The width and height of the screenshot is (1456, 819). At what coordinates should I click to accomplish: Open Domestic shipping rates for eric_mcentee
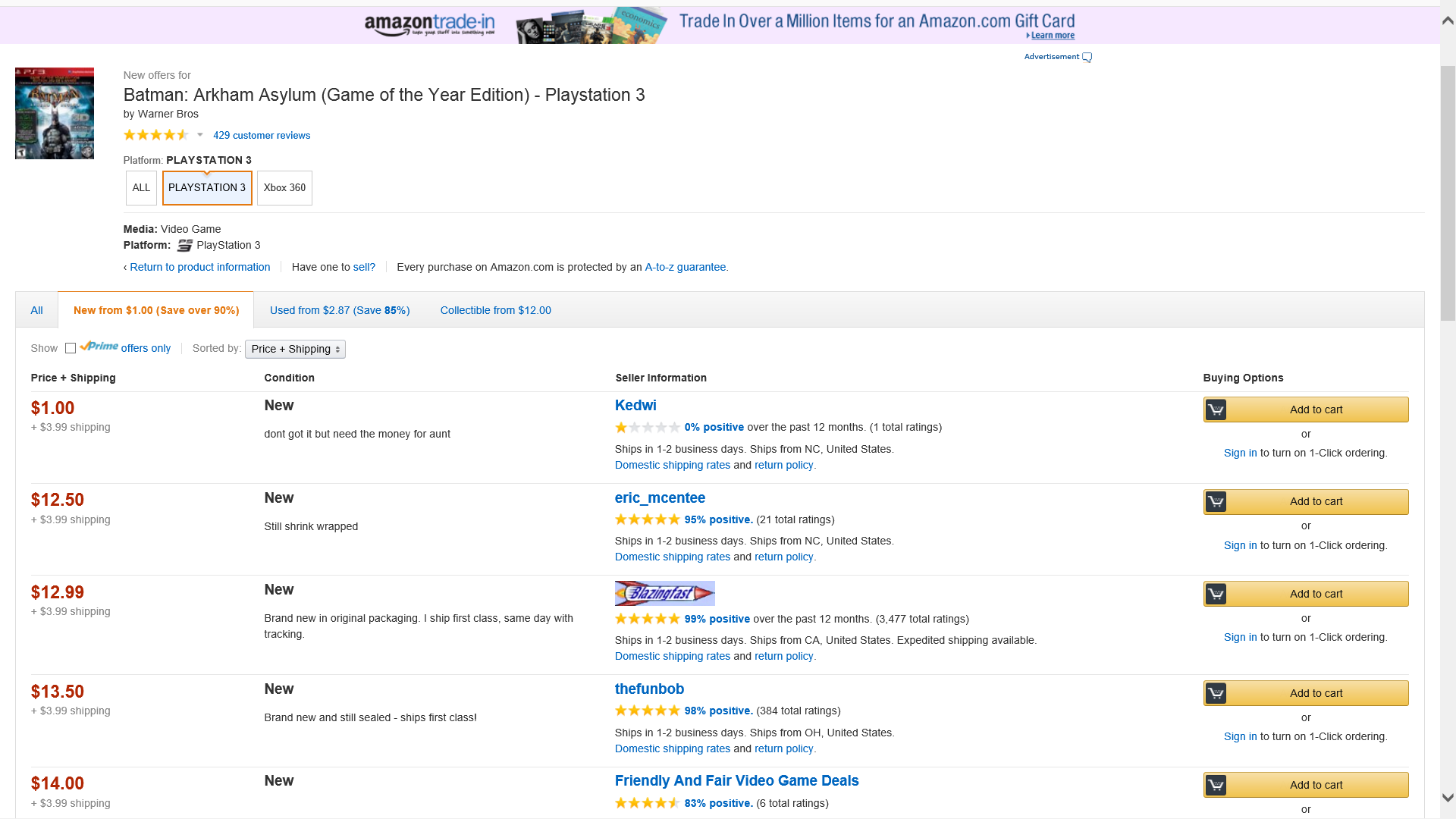[673, 557]
